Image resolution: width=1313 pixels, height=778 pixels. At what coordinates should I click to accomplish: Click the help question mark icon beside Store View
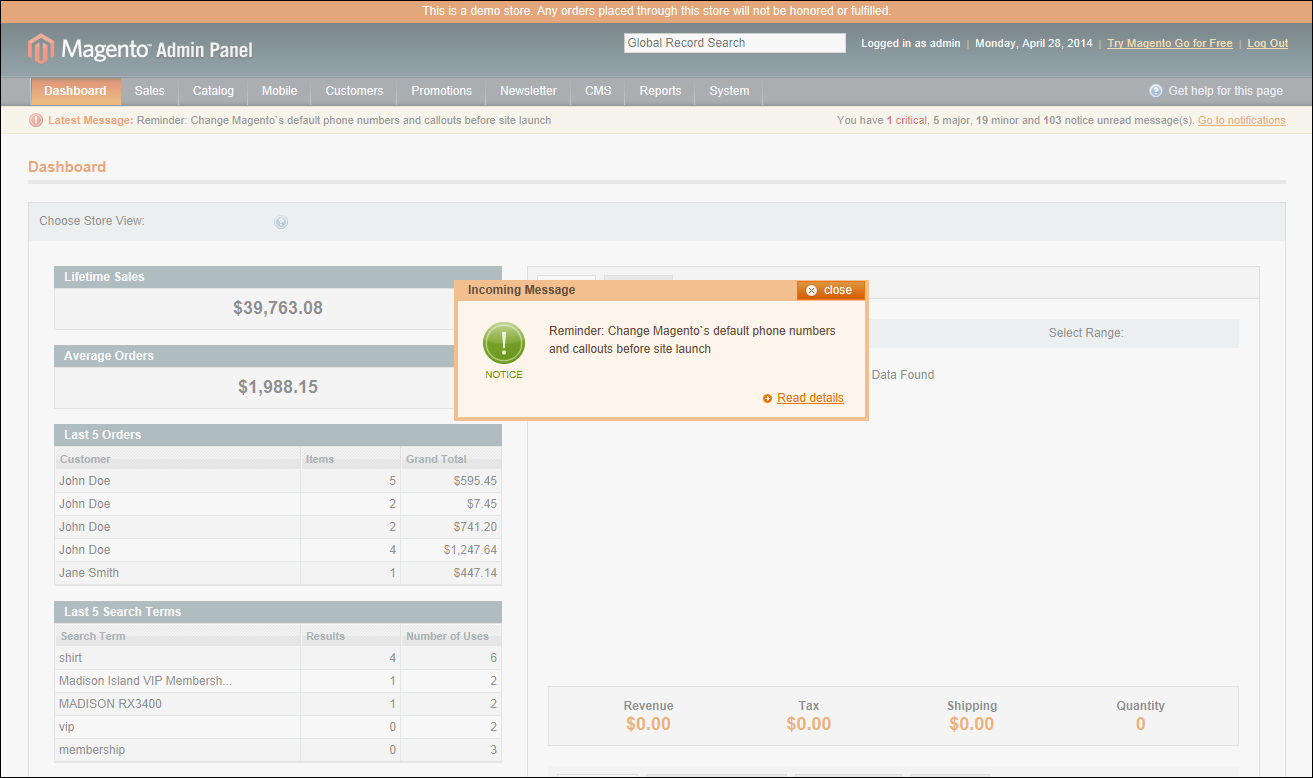point(281,222)
